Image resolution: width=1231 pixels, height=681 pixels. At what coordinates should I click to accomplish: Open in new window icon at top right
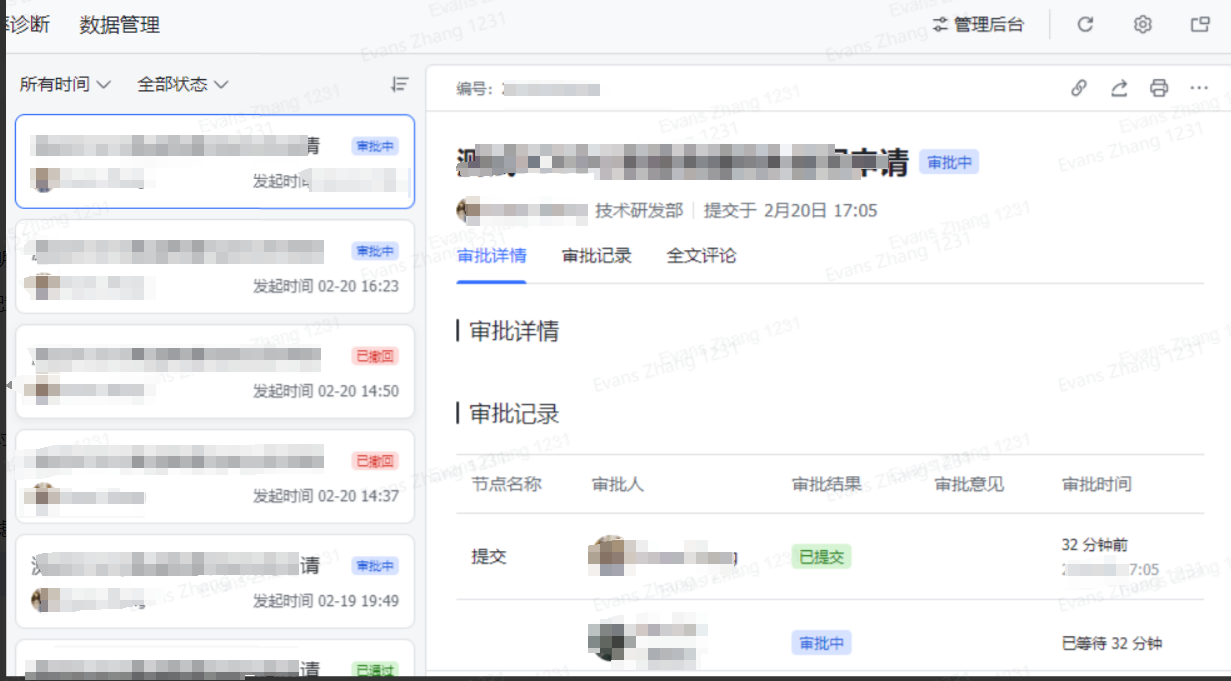(x=1200, y=25)
